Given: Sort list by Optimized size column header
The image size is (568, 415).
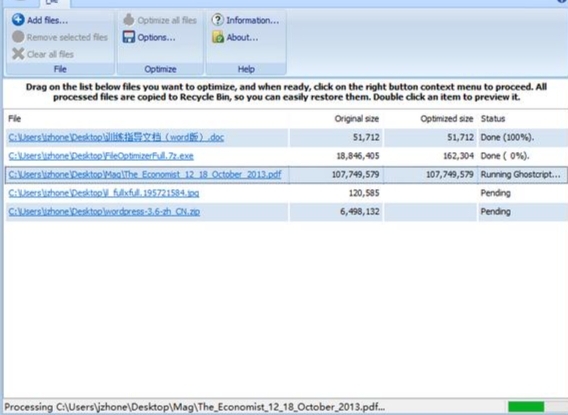Looking at the screenshot, I should [x=447, y=119].
